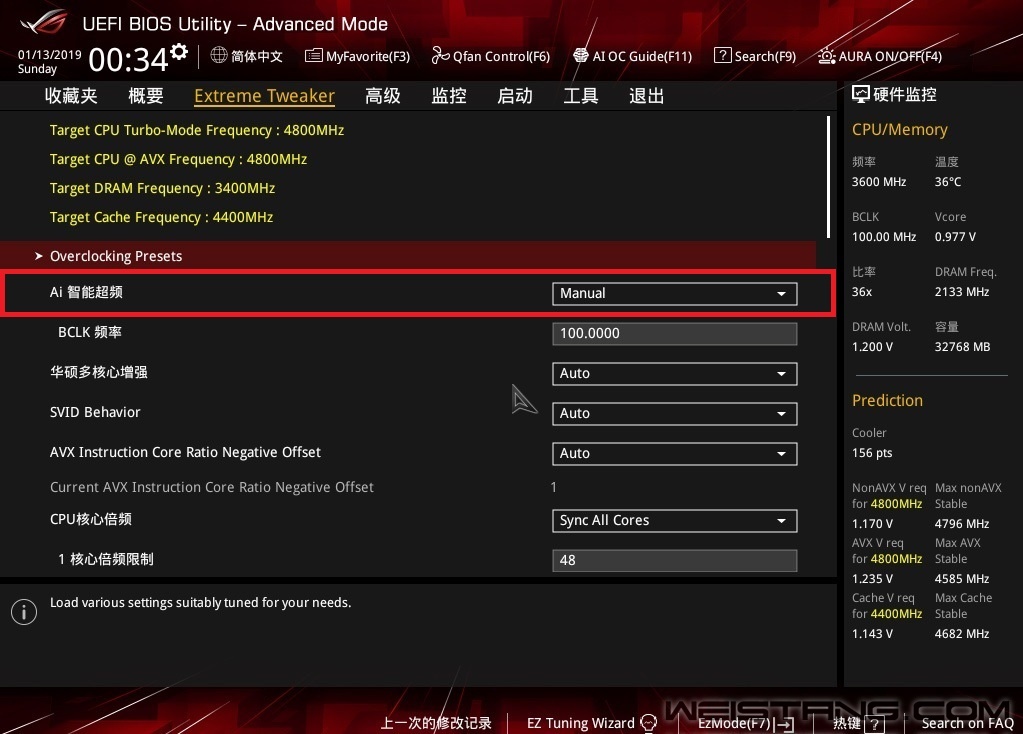Click Target CPU @ AVX Frequency text
The image size is (1023, 734).
coord(178,159)
